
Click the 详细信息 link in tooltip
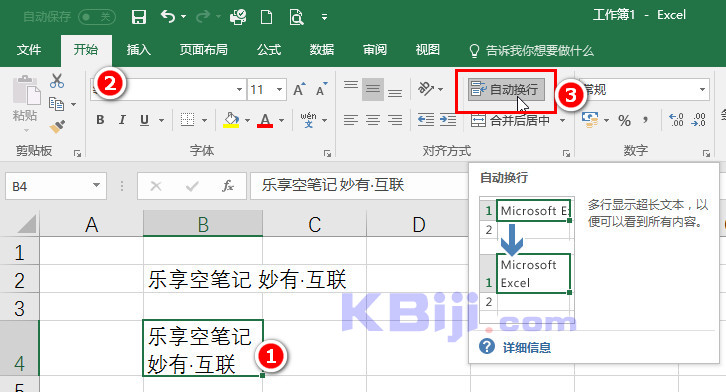527,348
